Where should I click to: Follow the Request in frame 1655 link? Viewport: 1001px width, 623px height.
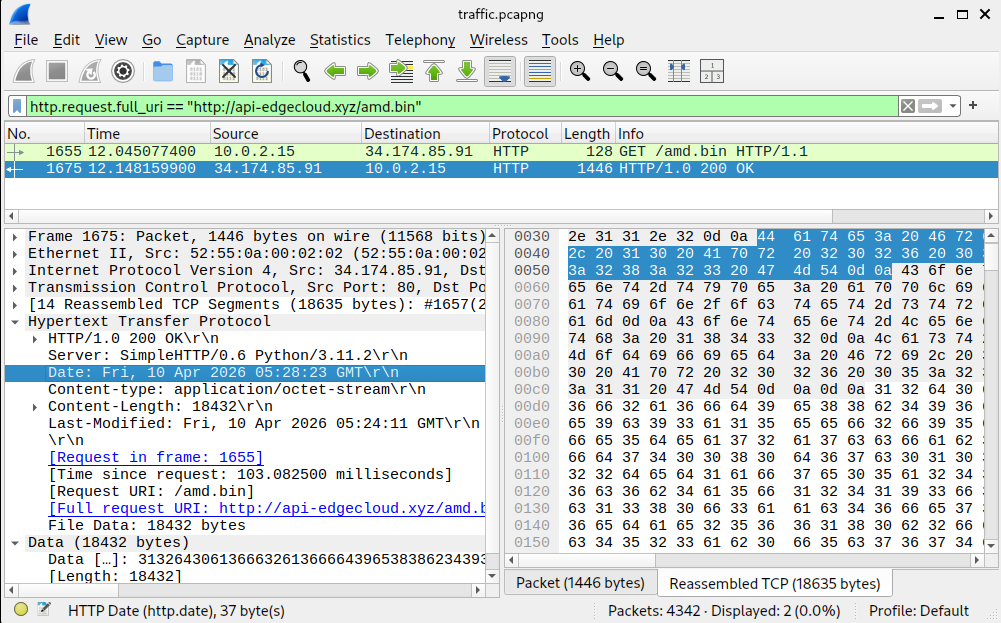156,457
